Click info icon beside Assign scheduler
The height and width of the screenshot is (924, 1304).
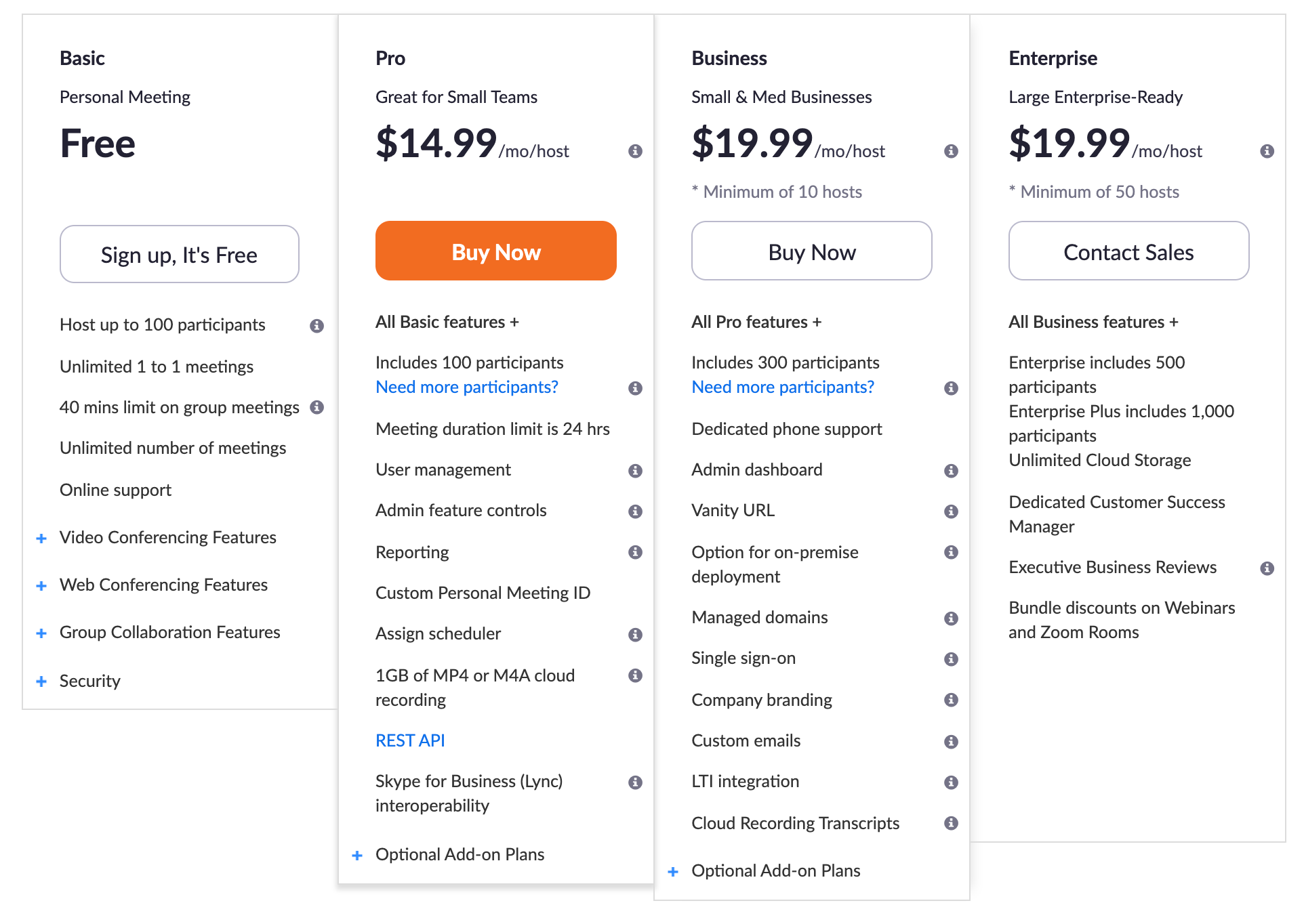point(635,635)
